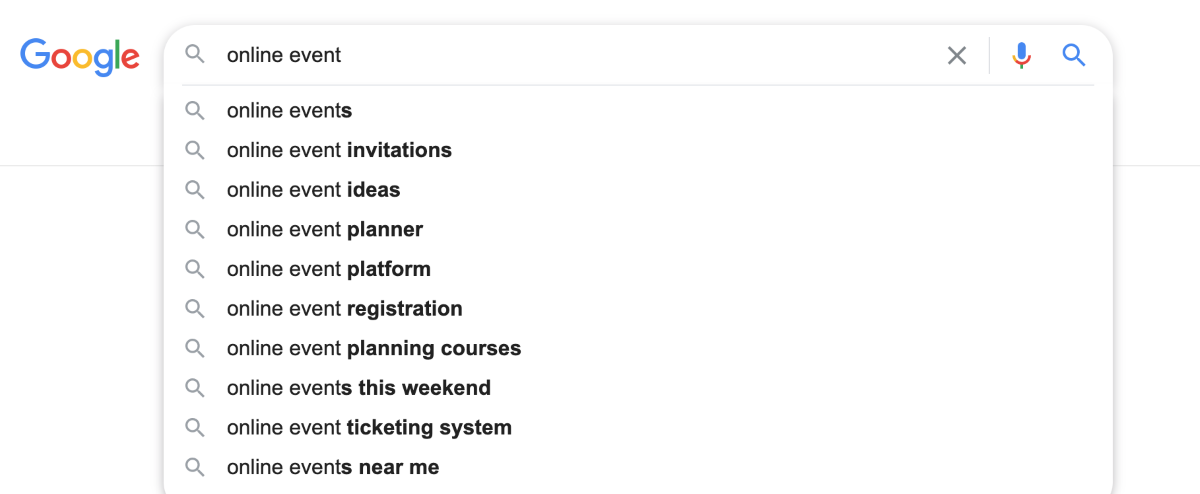Choose 'online event ideas' suggestion
Viewport: 1200px width, 494px height.
pos(638,190)
